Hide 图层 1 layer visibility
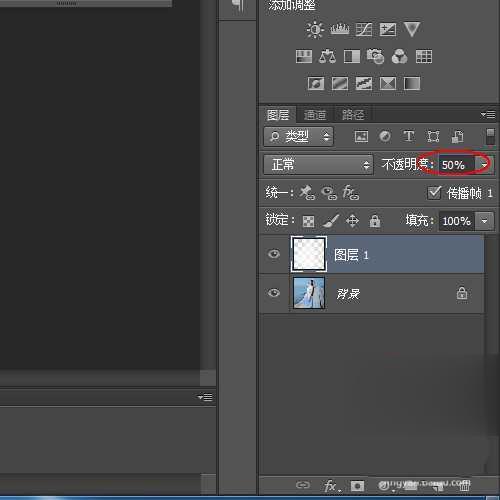This screenshot has height=500, width=500. (x=274, y=254)
